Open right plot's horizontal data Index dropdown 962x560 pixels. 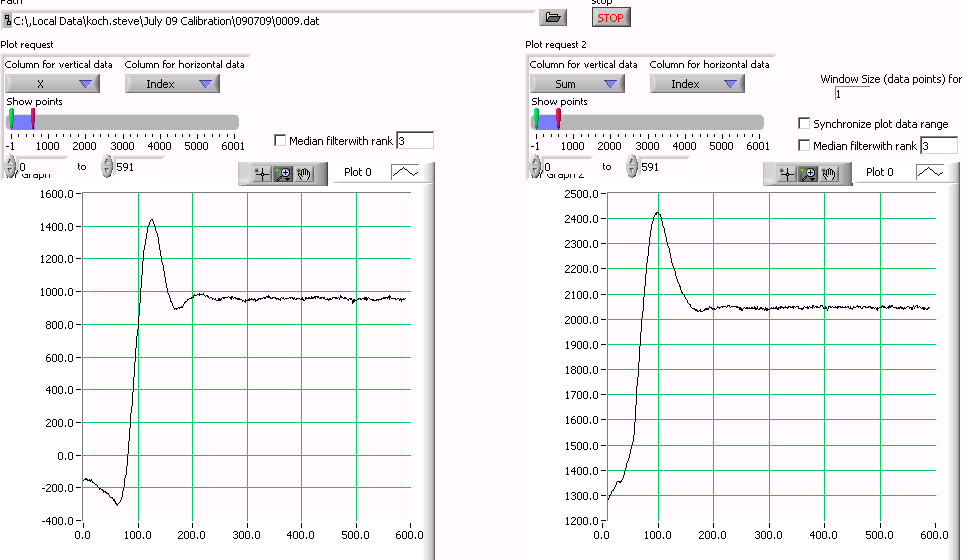(697, 84)
